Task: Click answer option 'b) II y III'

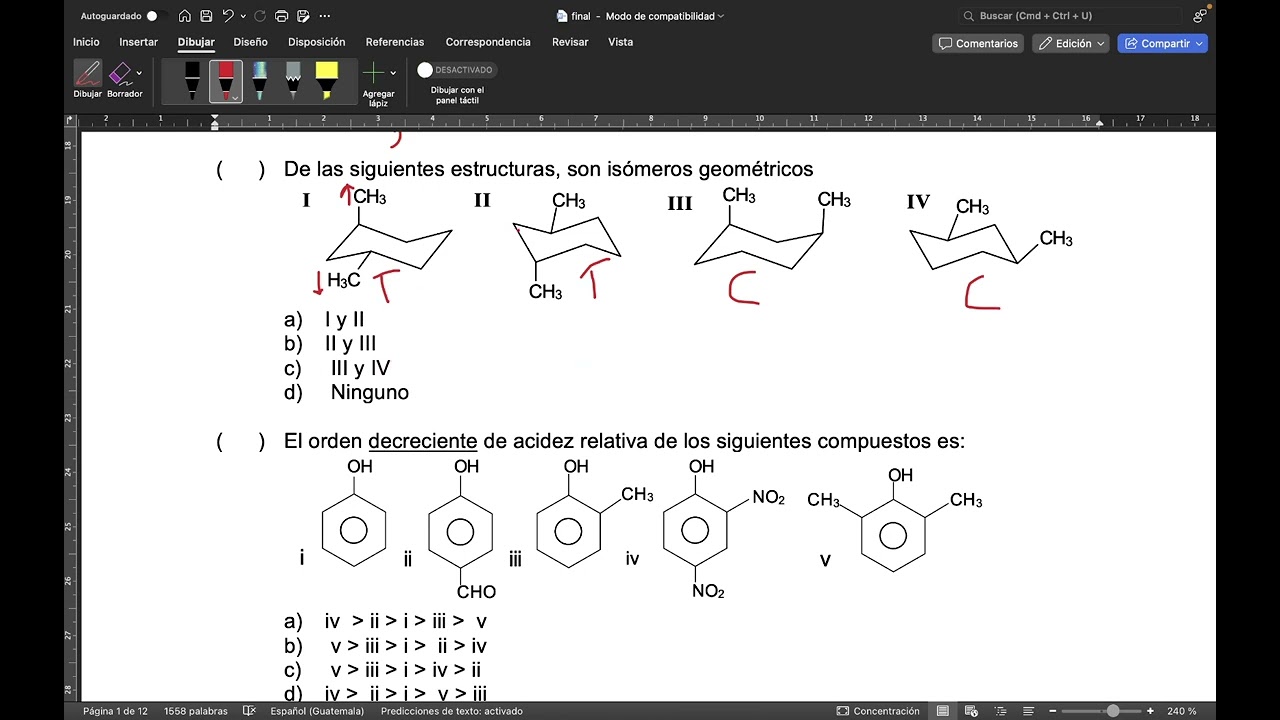Action: [x=330, y=344]
